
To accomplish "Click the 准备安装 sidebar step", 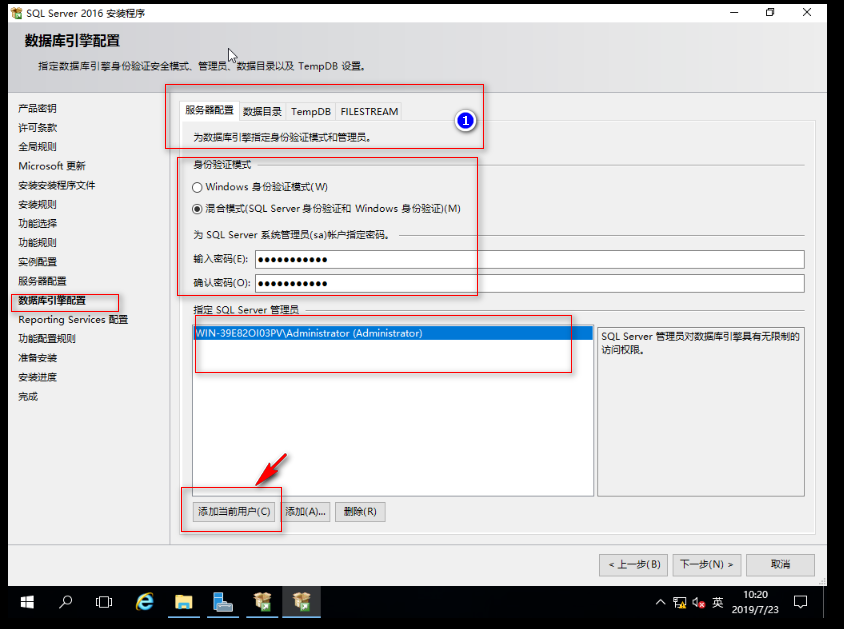I will point(37,358).
